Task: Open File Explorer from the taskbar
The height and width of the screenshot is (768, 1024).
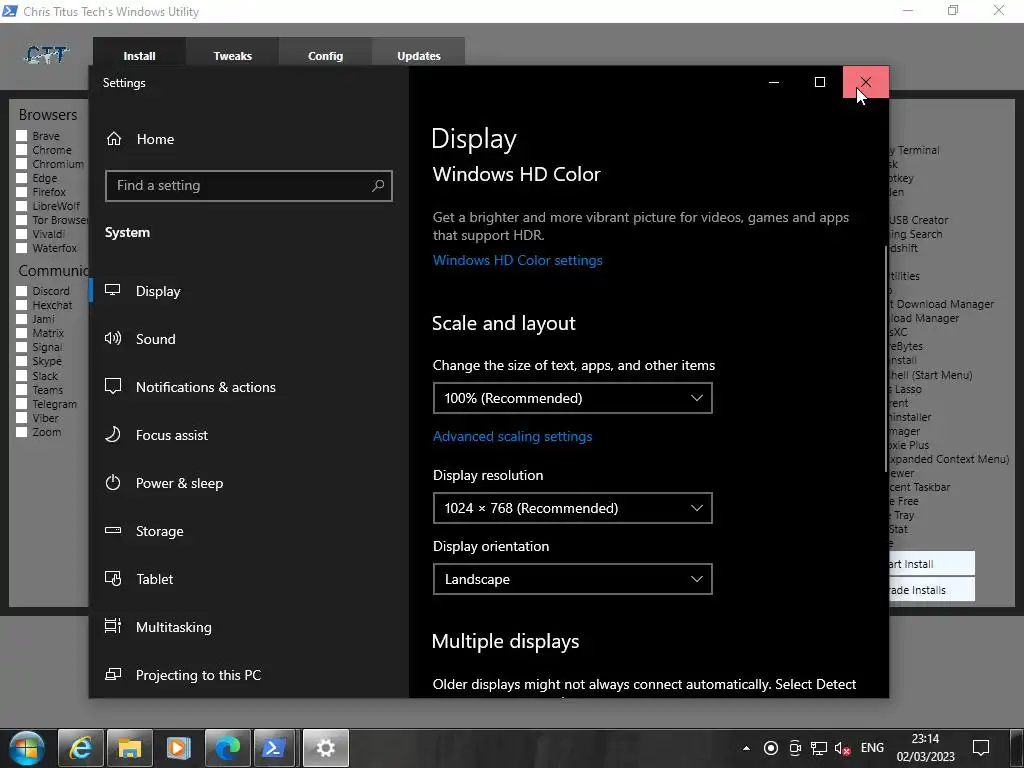Action: 129,748
